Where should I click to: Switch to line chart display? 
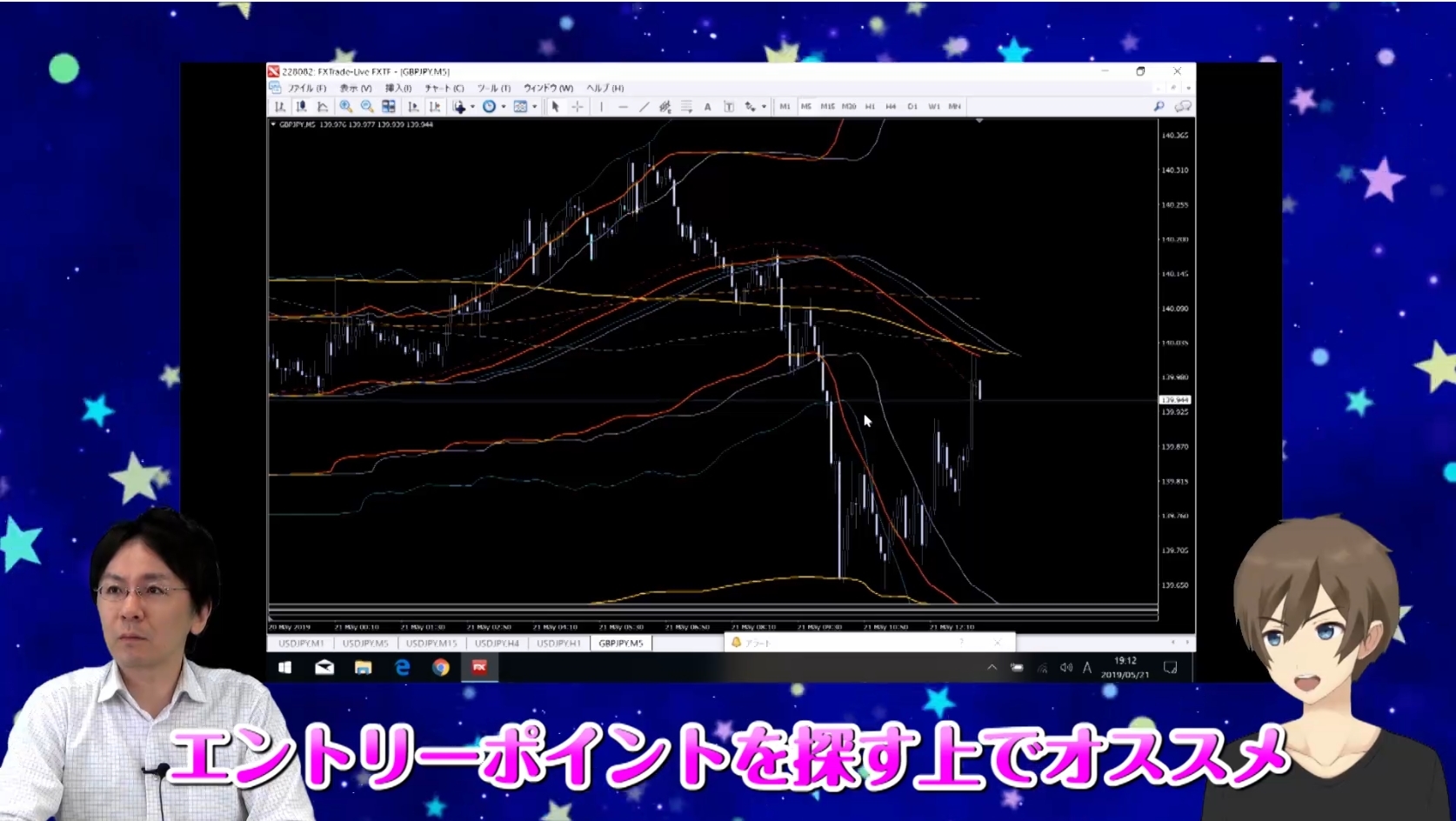[323, 106]
